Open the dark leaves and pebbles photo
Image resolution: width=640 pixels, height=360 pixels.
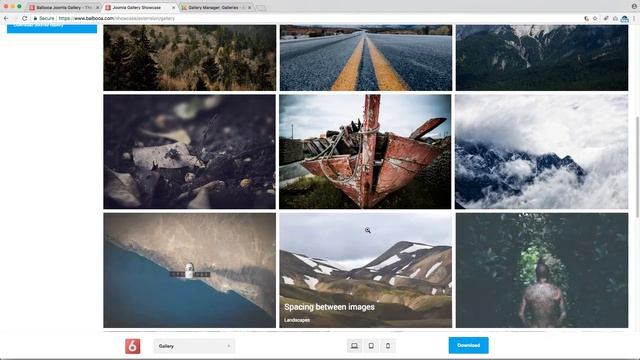coord(189,152)
